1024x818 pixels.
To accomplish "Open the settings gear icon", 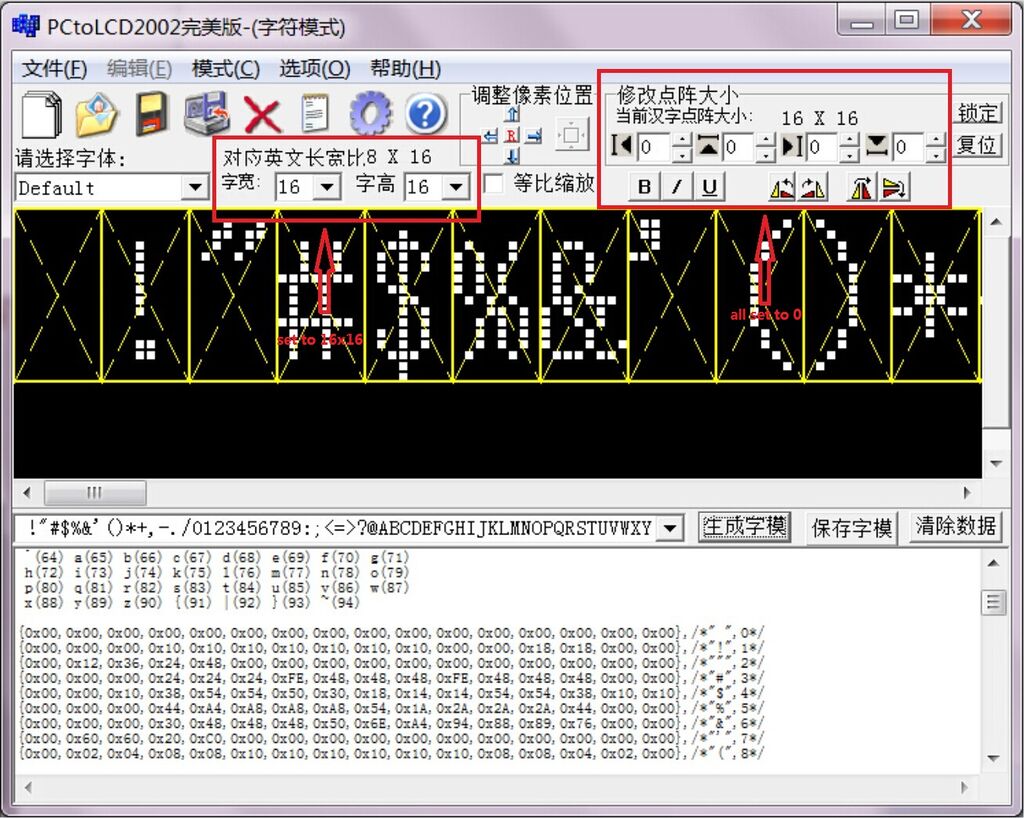I will [x=370, y=114].
